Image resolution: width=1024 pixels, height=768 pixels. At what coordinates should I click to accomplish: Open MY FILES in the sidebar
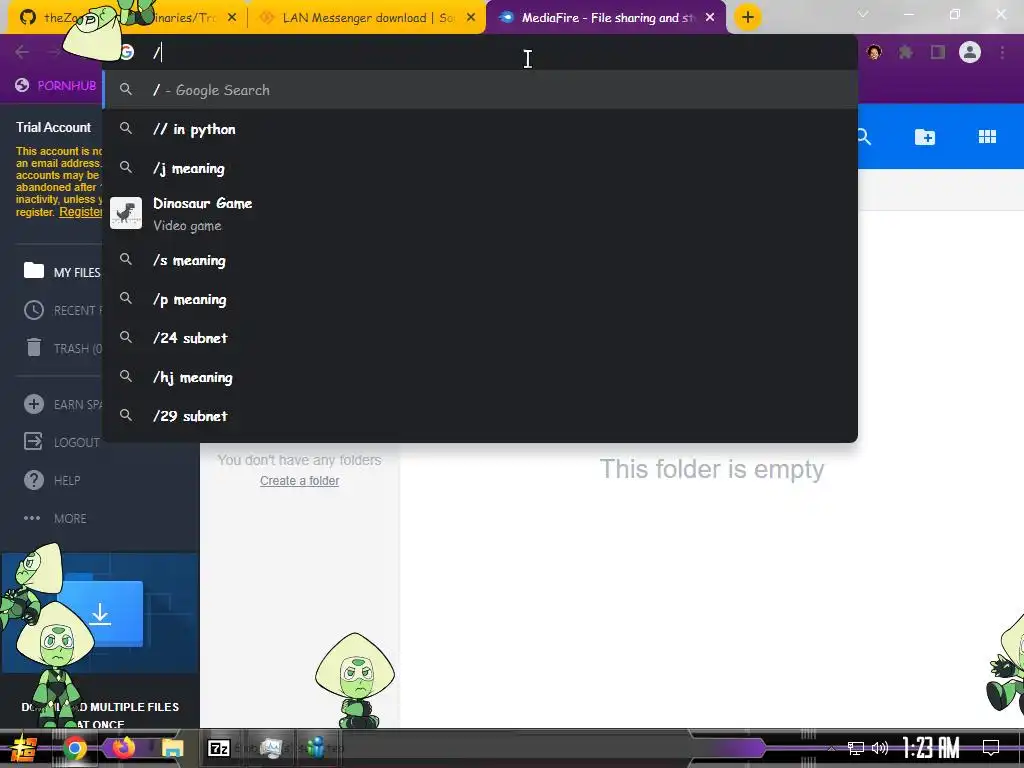[61, 272]
